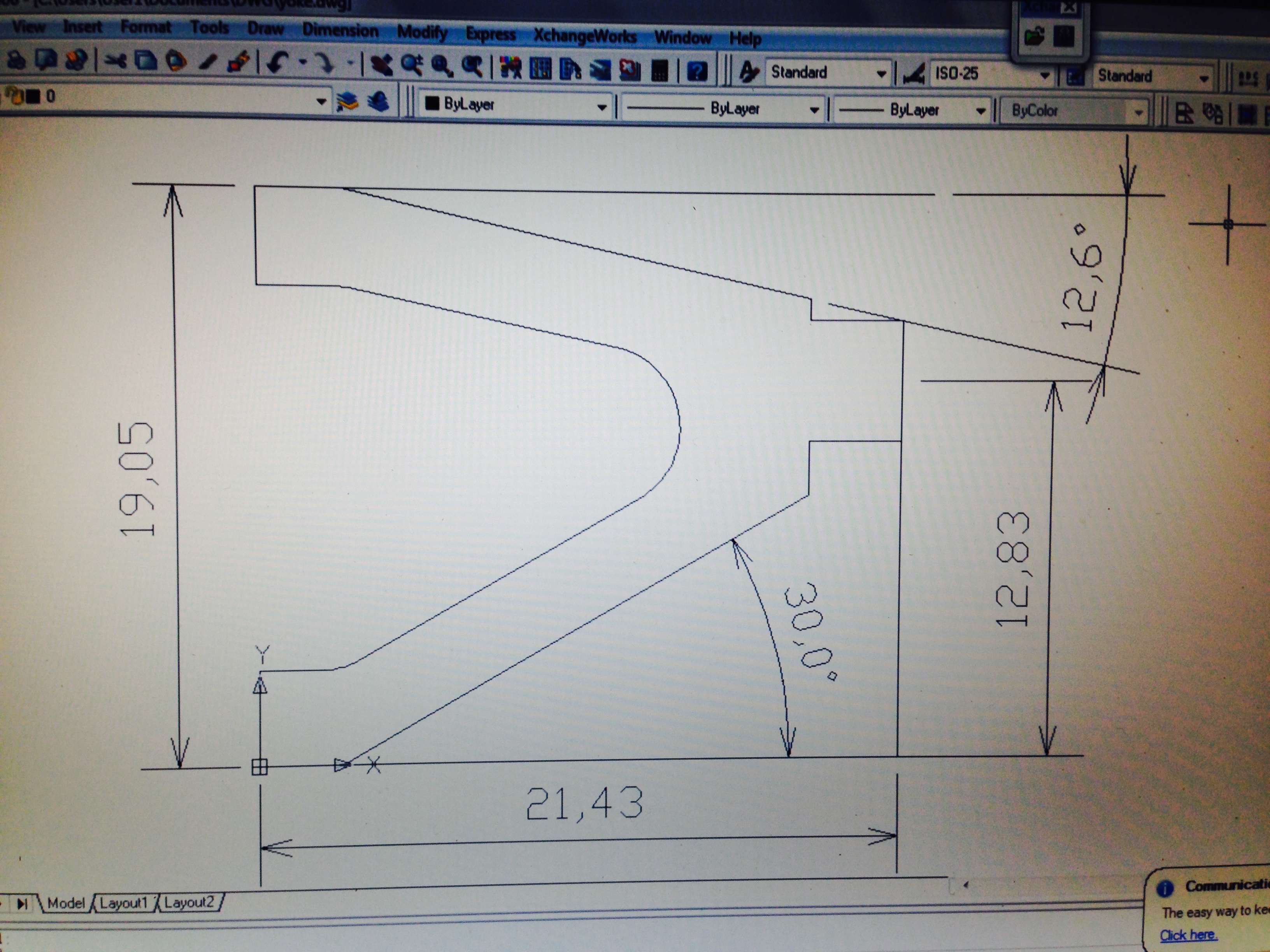This screenshot has width=1270, height=952.
Task: Follow the Click here link
Action: point(1188,935)
